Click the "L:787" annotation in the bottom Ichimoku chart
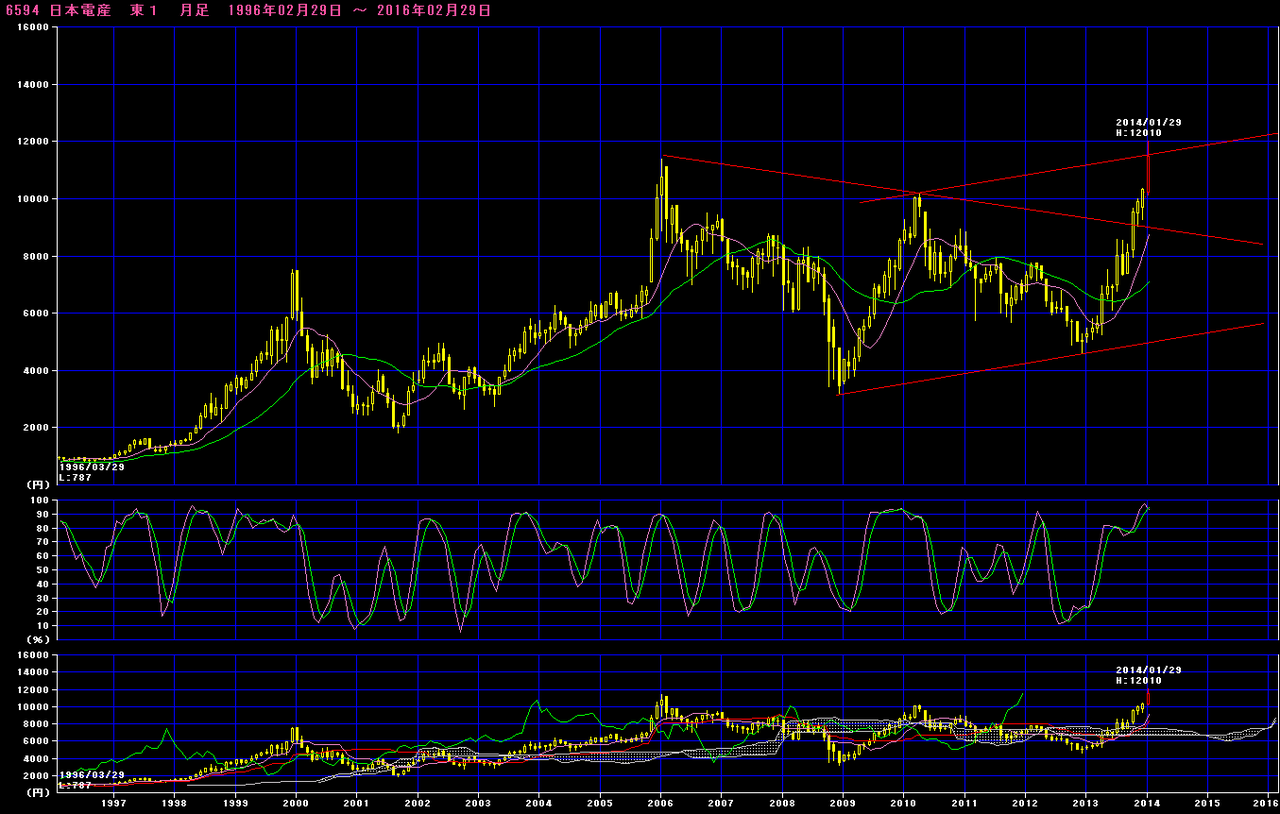Viewport: 1280px width, 814px height. coord(76,785)
